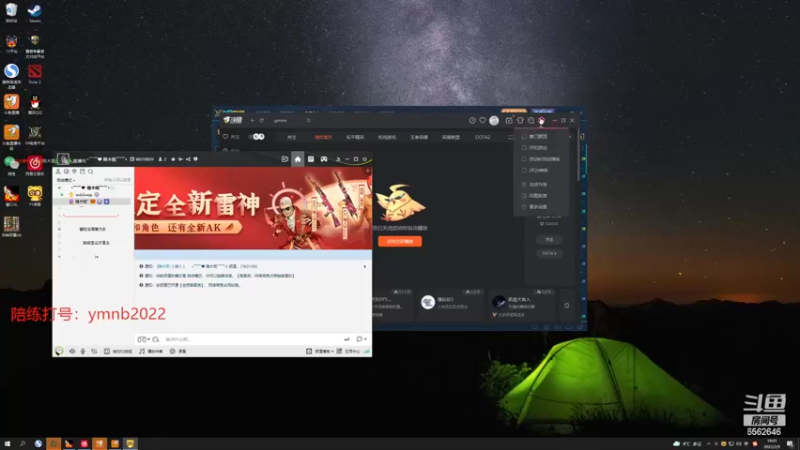
Task: Open the Douyu skin shirt icon
Action: pyautogui.click(x=520, y=120)
